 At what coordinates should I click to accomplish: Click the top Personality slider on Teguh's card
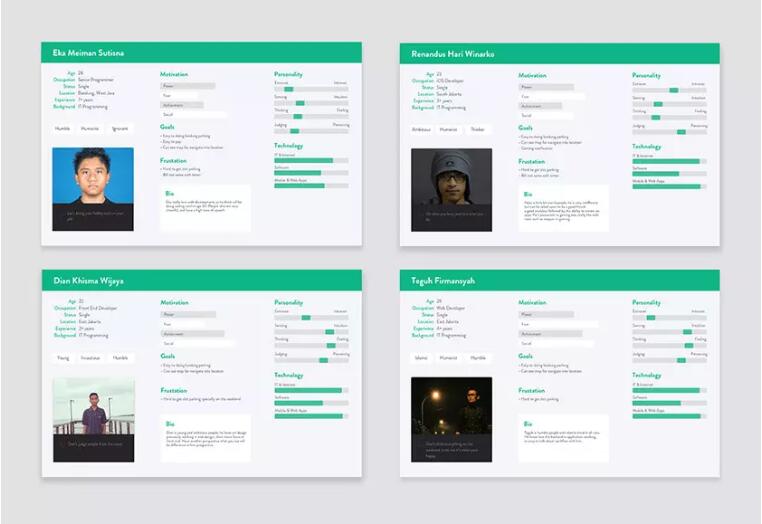[669, 317]
